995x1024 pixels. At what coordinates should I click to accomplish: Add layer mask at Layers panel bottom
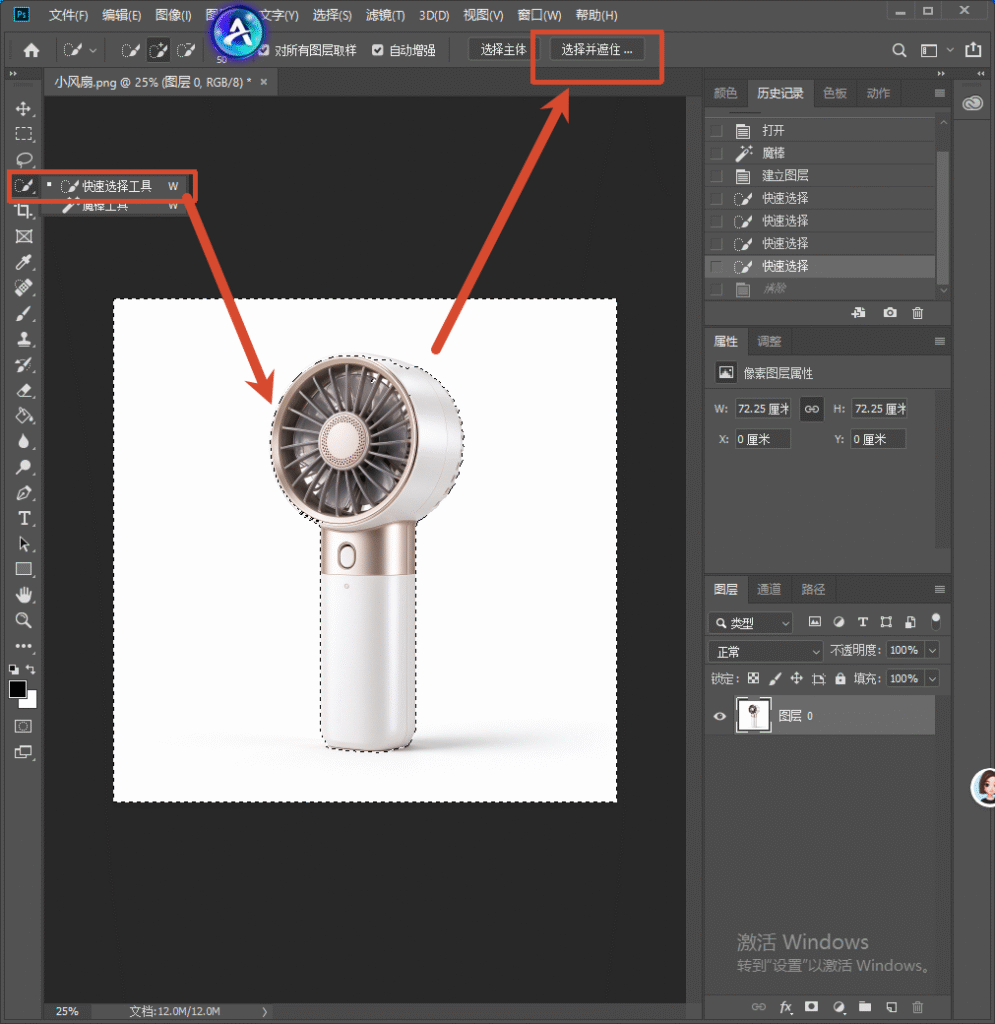tap(812, 1006)
